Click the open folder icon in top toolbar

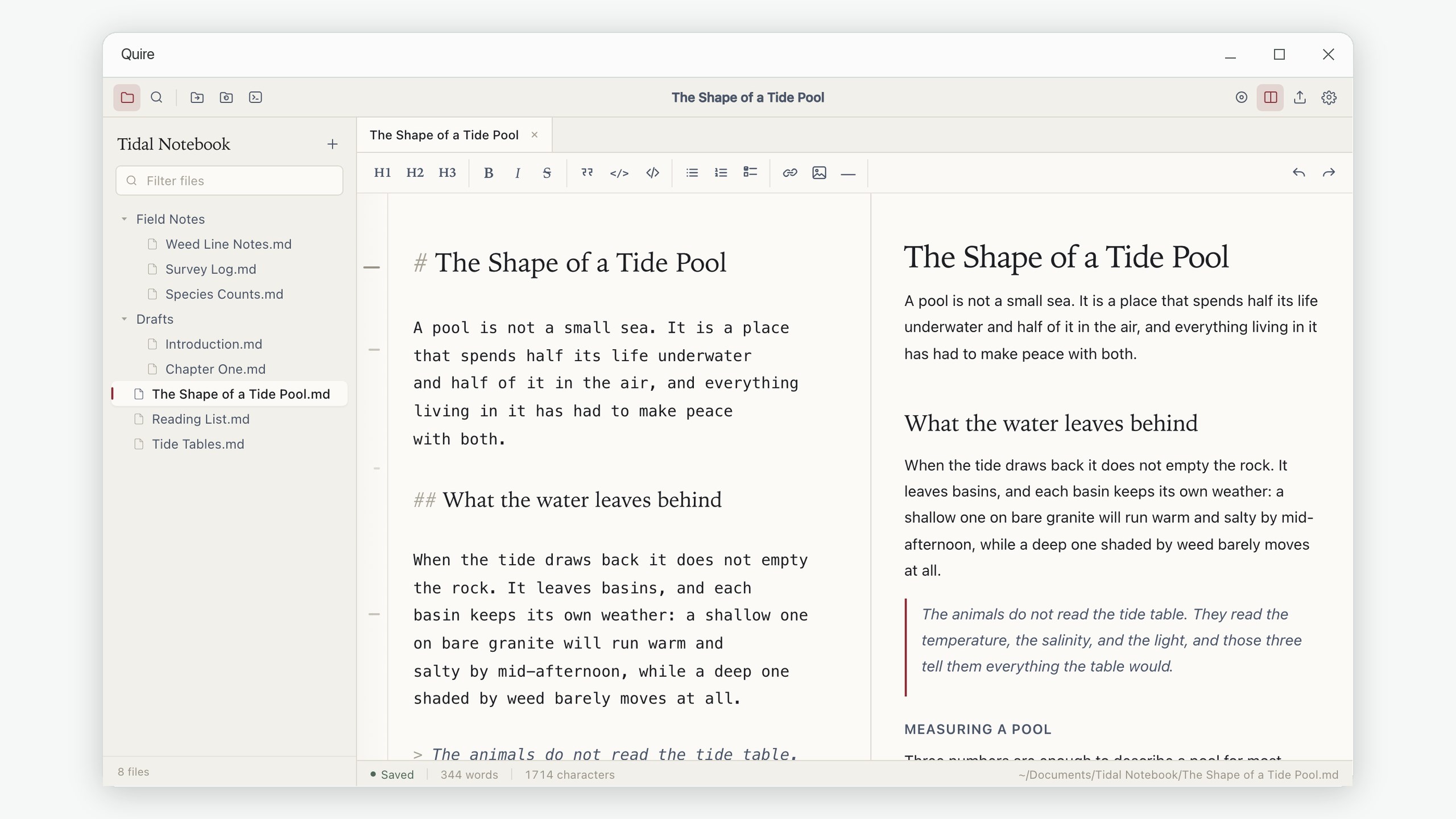tap(197, 97)
